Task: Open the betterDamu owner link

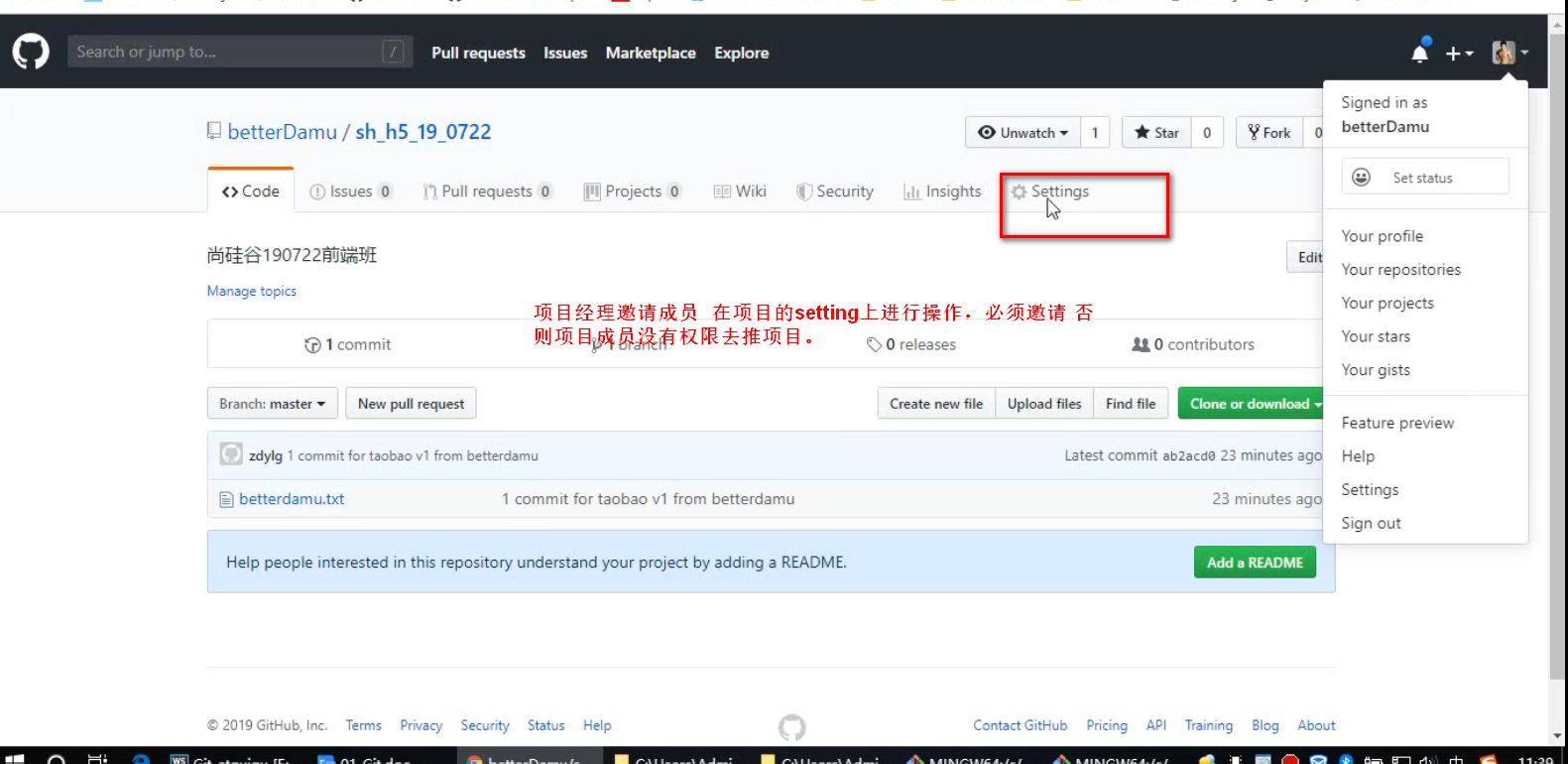Action: 283,132
